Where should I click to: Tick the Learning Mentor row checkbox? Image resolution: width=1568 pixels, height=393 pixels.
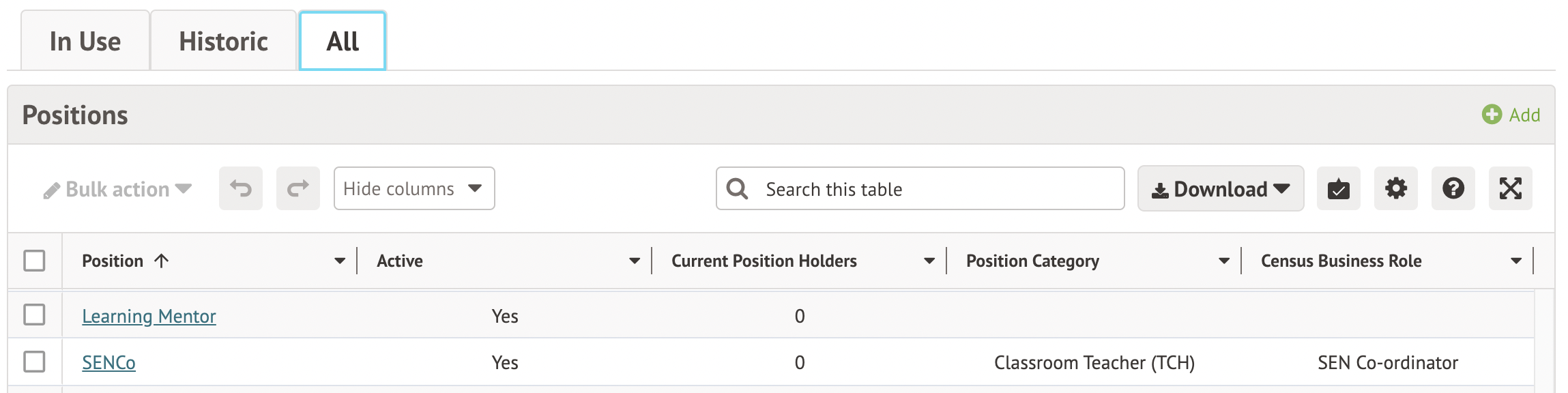pyautogui.click(x=34, y=315)
